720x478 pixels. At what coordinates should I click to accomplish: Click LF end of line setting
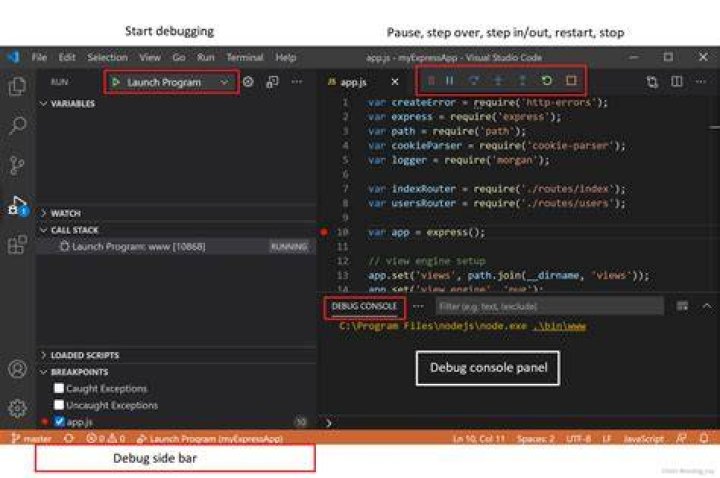(607, 439)
